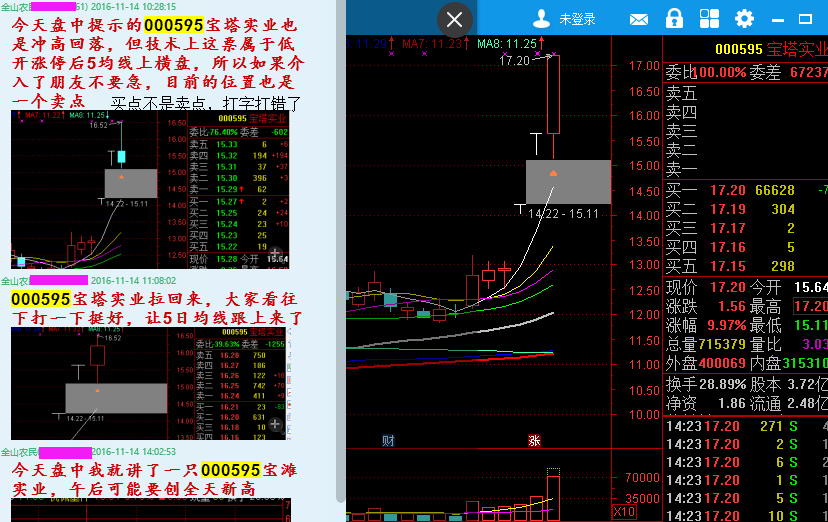Viewport: 828px width, 522px height.
Task: Click the tallest red volume bar
Action: 553,498
